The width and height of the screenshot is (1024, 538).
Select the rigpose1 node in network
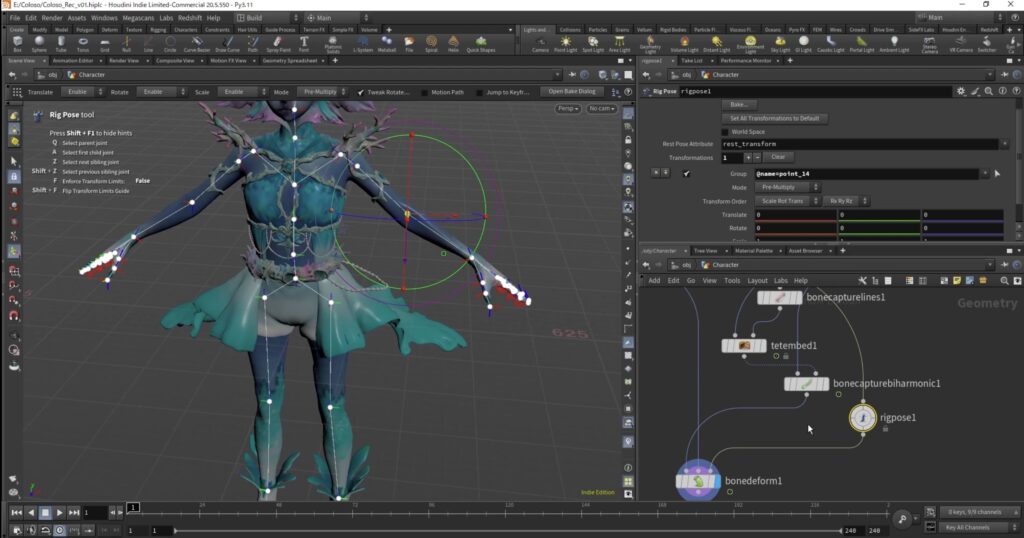click(863, 417)
